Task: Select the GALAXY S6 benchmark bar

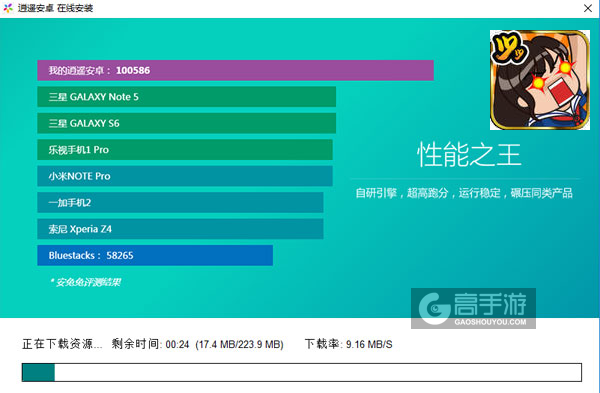Action: [x=187, y=123]
